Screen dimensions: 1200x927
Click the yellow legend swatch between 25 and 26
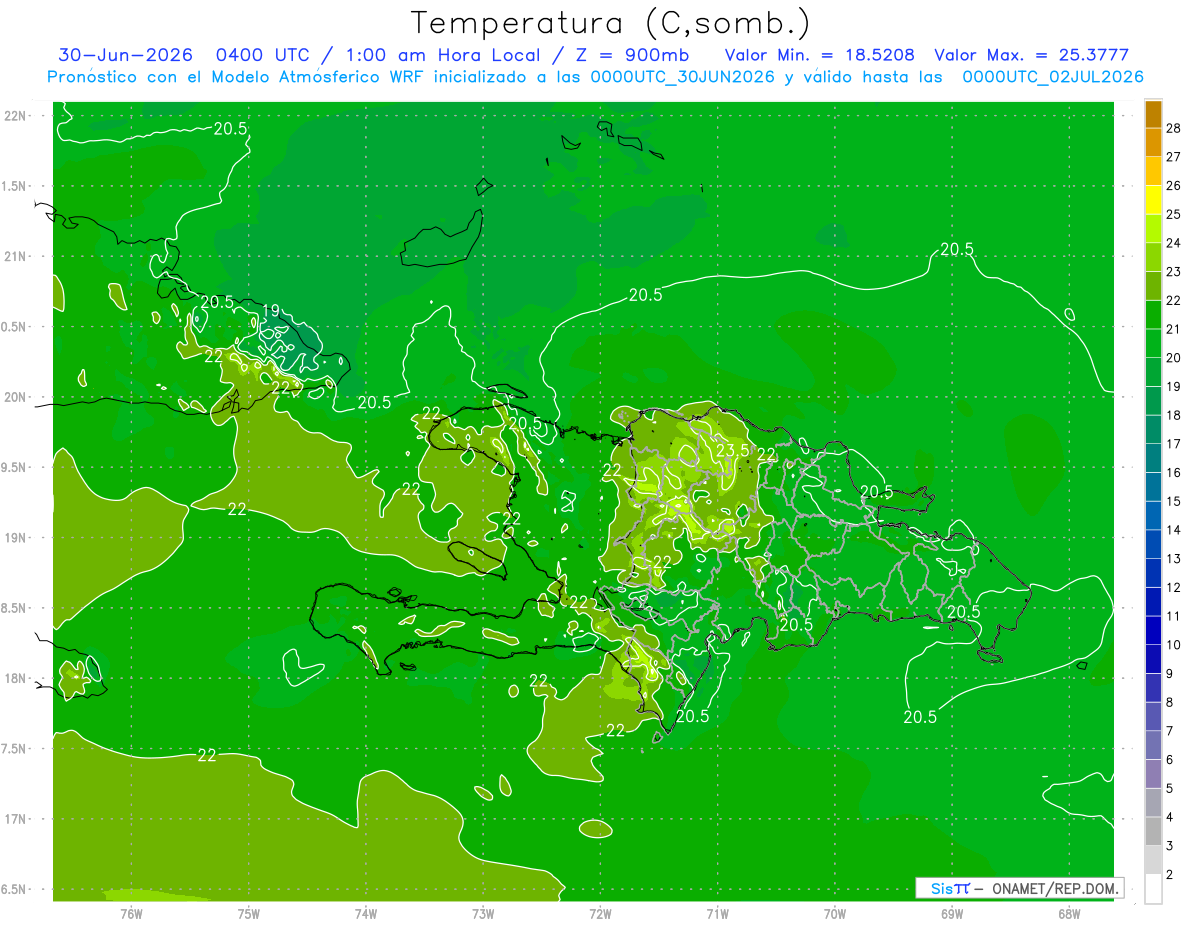point(1153,200)
